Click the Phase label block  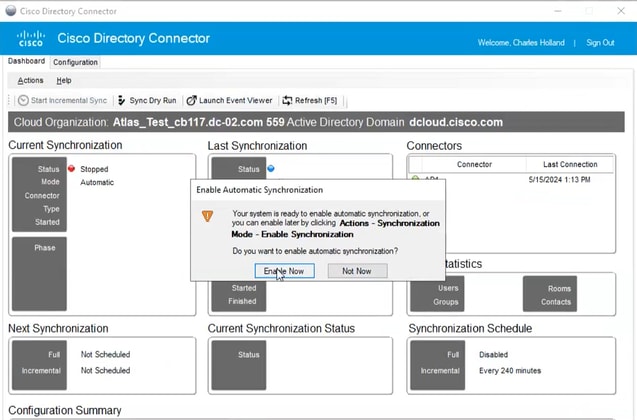39,274
